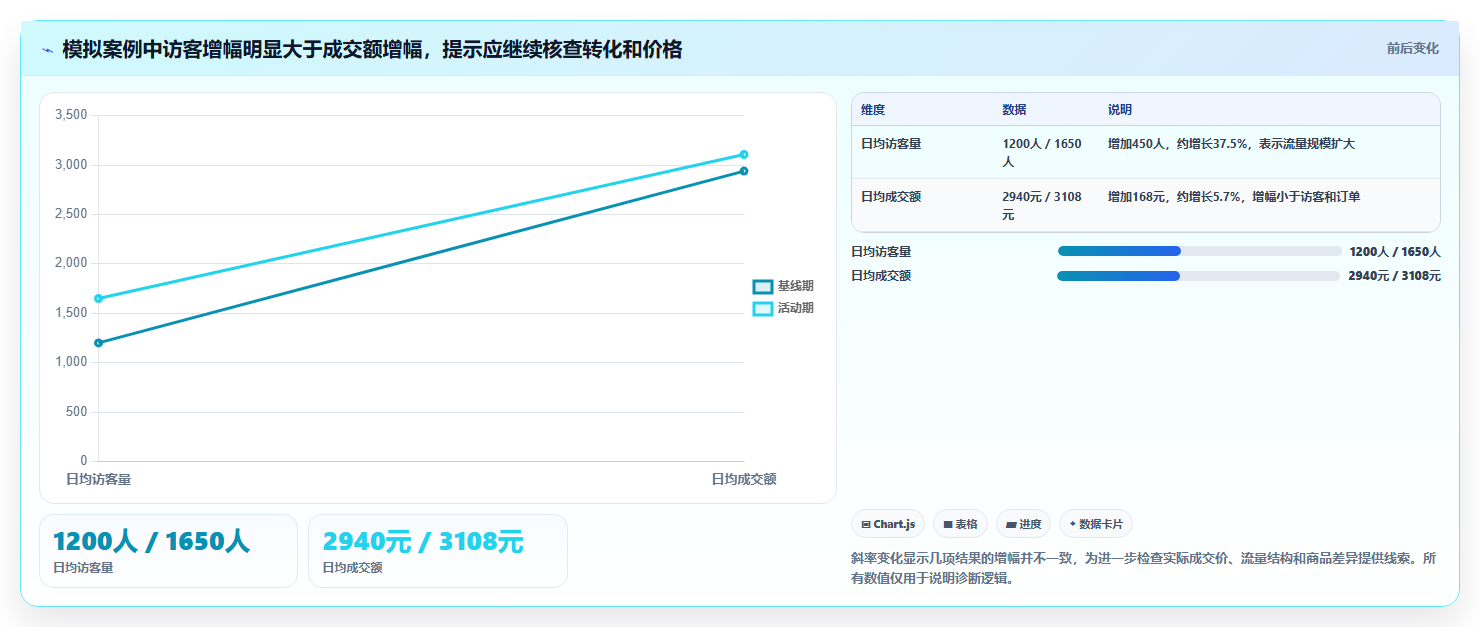
Task: Click the 日均访客量 table row label
Action: pos(891,144)
